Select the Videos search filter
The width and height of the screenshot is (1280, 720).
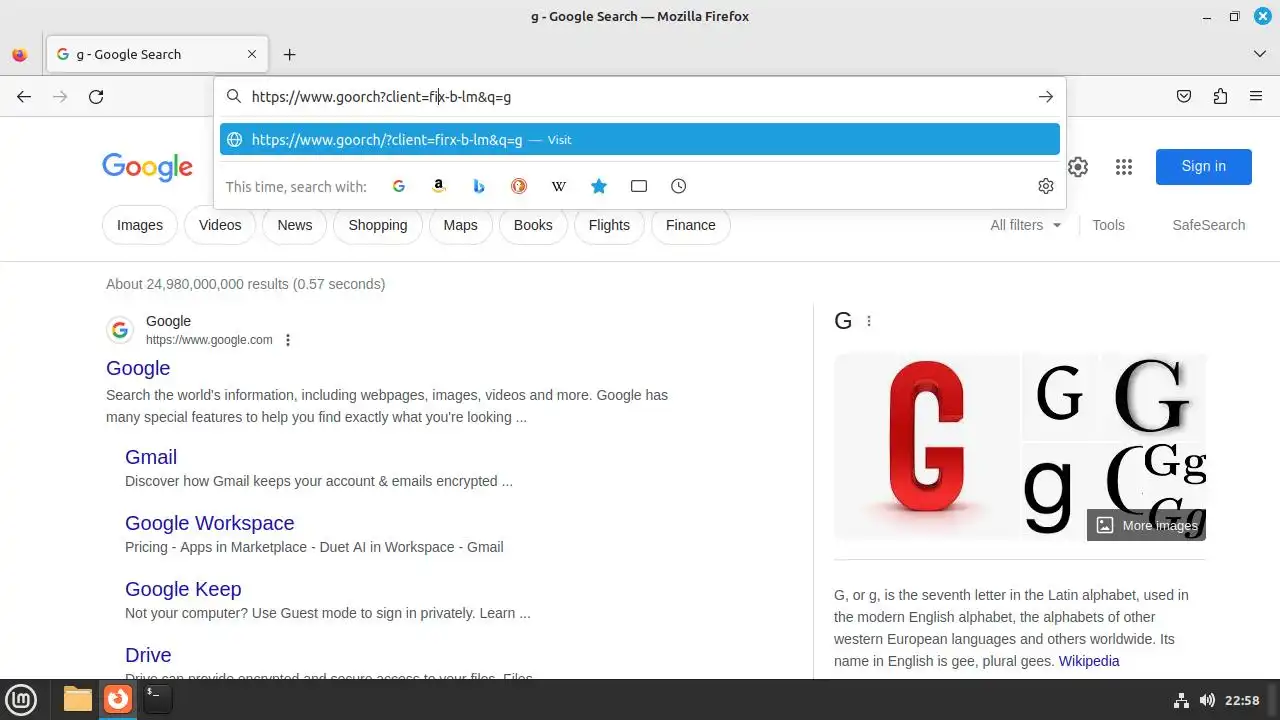220,225
